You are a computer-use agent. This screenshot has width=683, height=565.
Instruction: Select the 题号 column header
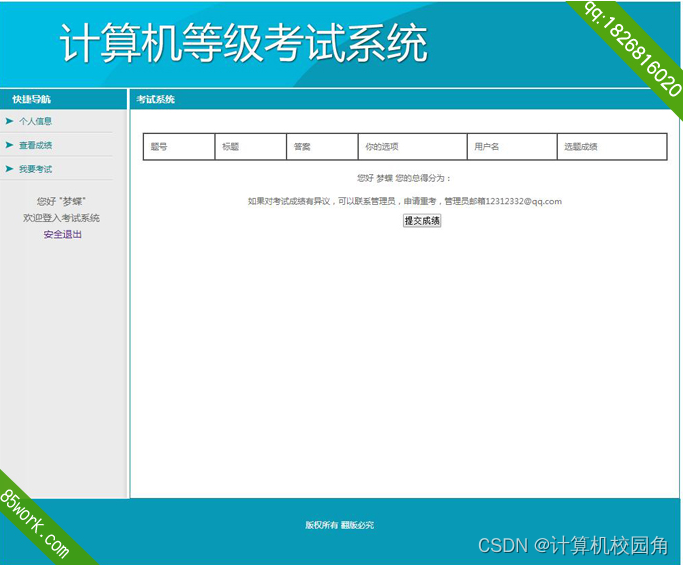pos(179,147)
